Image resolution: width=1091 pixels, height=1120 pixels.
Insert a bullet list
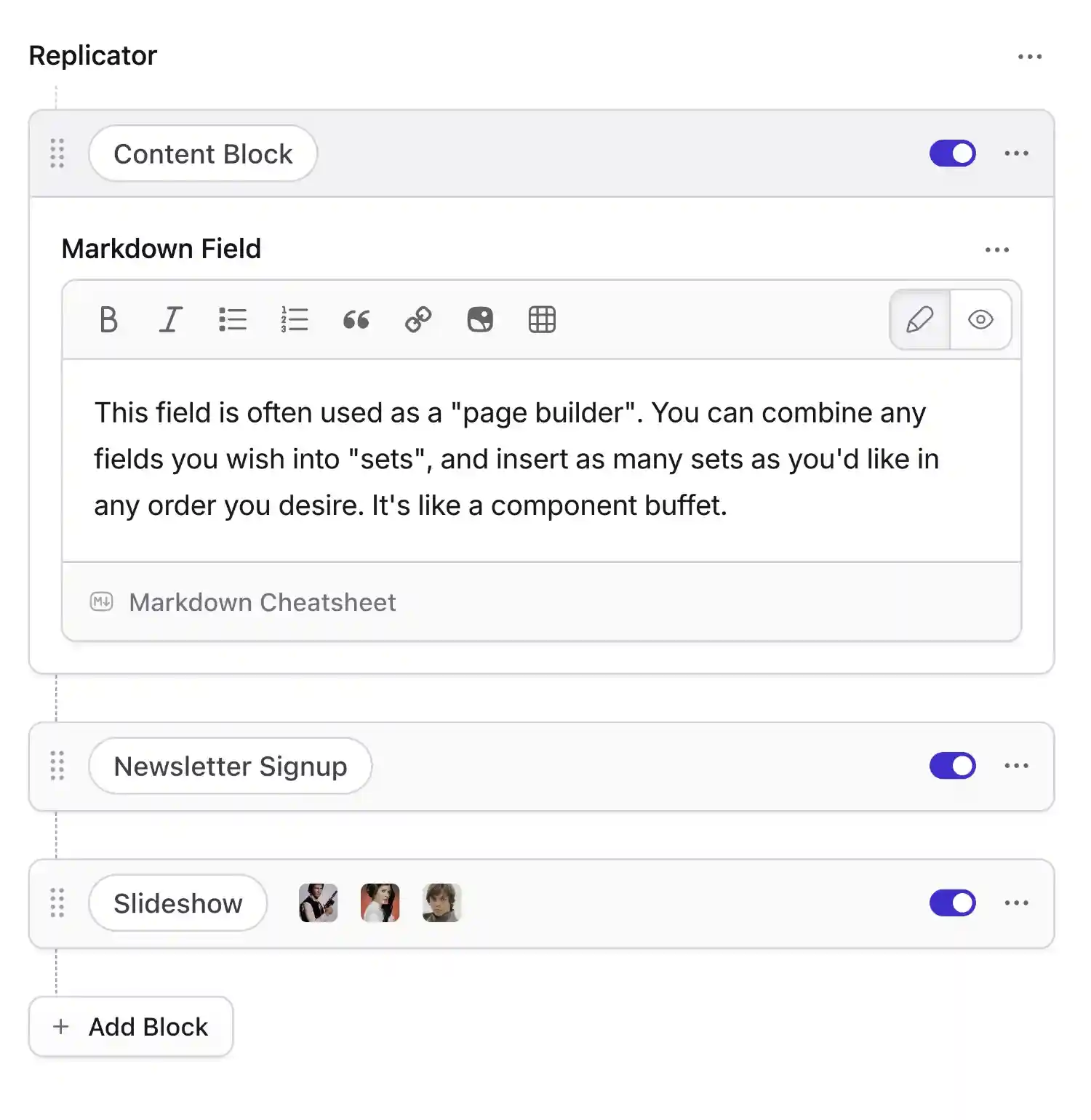[232, 319]
